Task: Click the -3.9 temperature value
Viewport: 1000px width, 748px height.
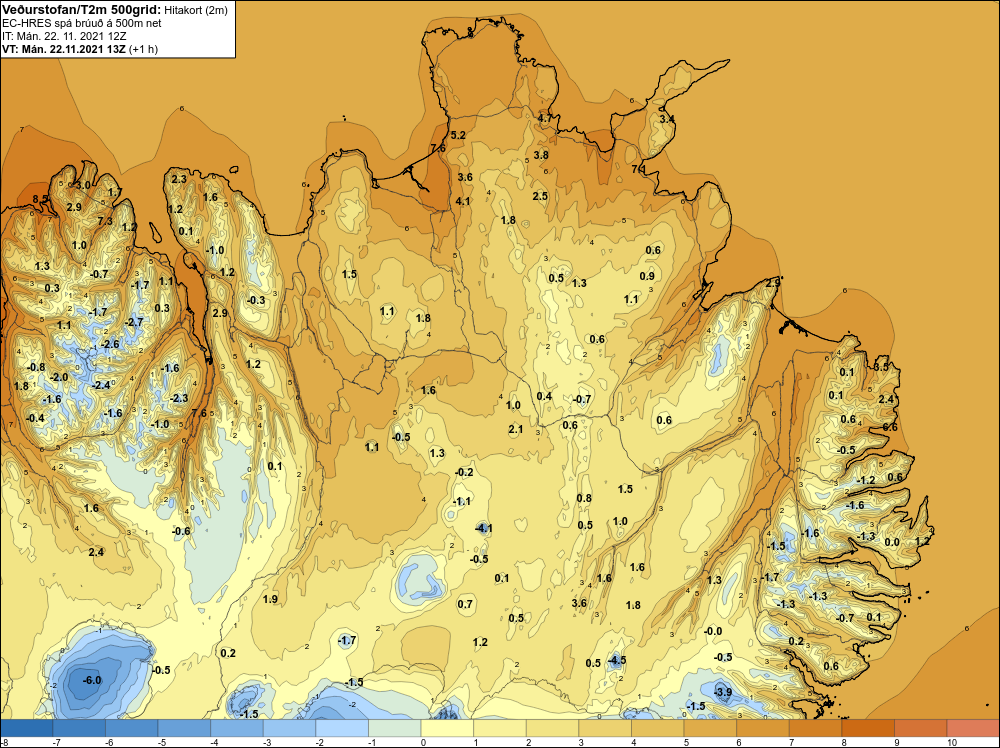Action: click(x=723, y=692)
